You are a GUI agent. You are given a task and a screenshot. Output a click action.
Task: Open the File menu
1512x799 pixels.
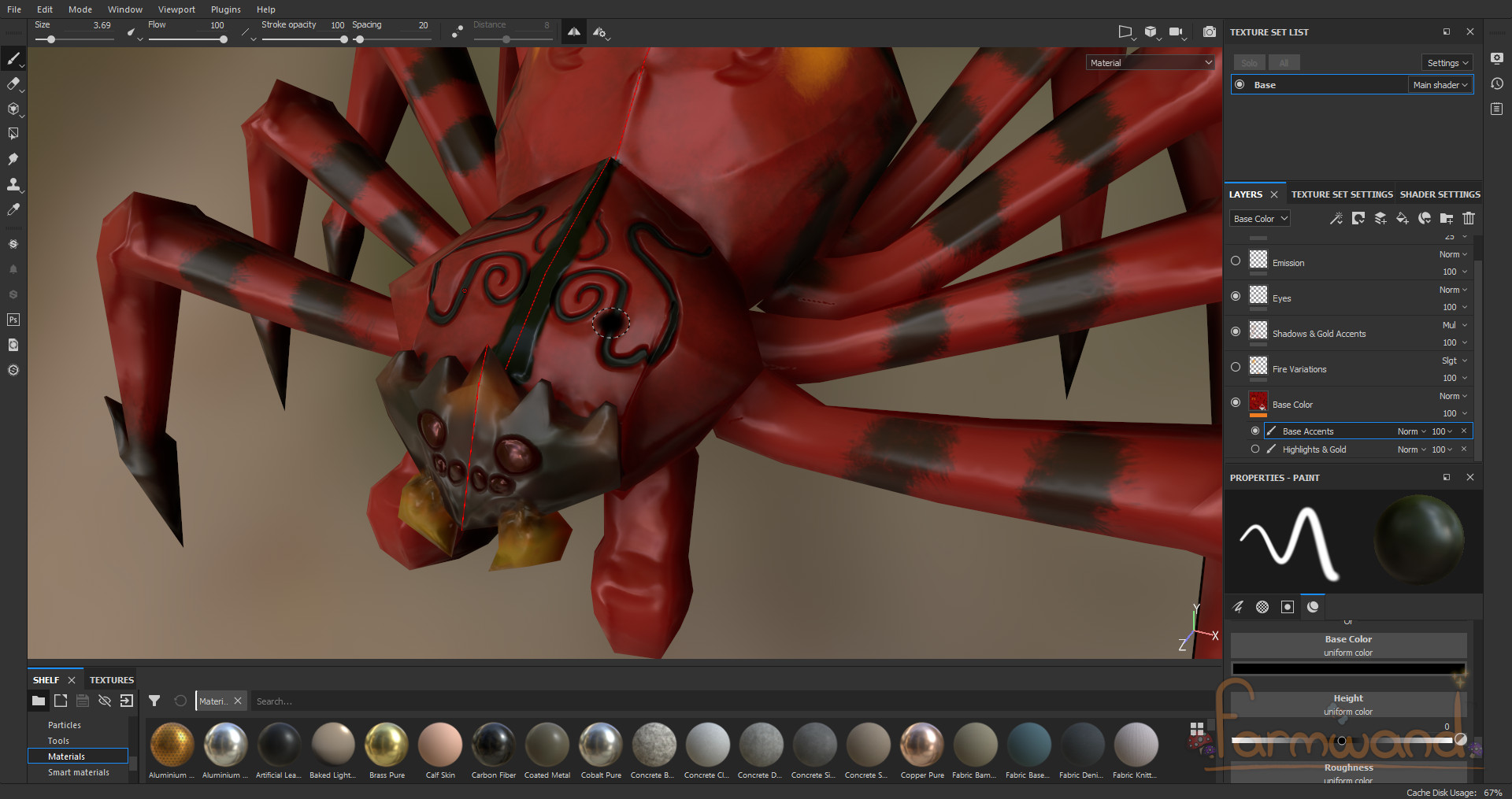(14, 9)
